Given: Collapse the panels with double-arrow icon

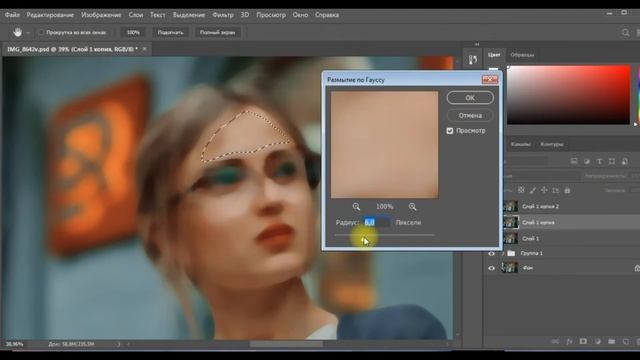Looking at the screenshot, I should [x=477, y=44].
